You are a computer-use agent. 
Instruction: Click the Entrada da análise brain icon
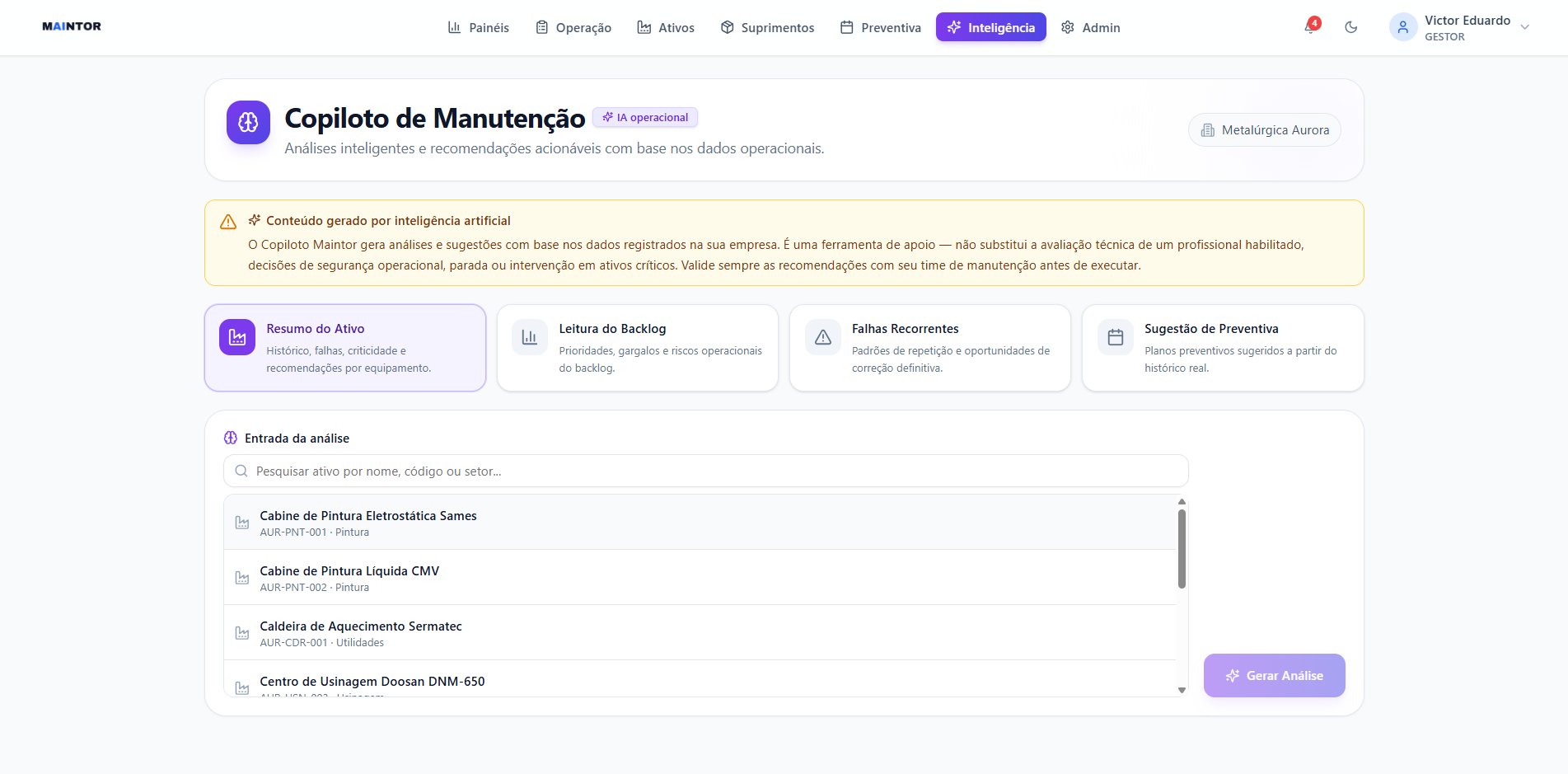pyautogui.click(x=231, y=439)
